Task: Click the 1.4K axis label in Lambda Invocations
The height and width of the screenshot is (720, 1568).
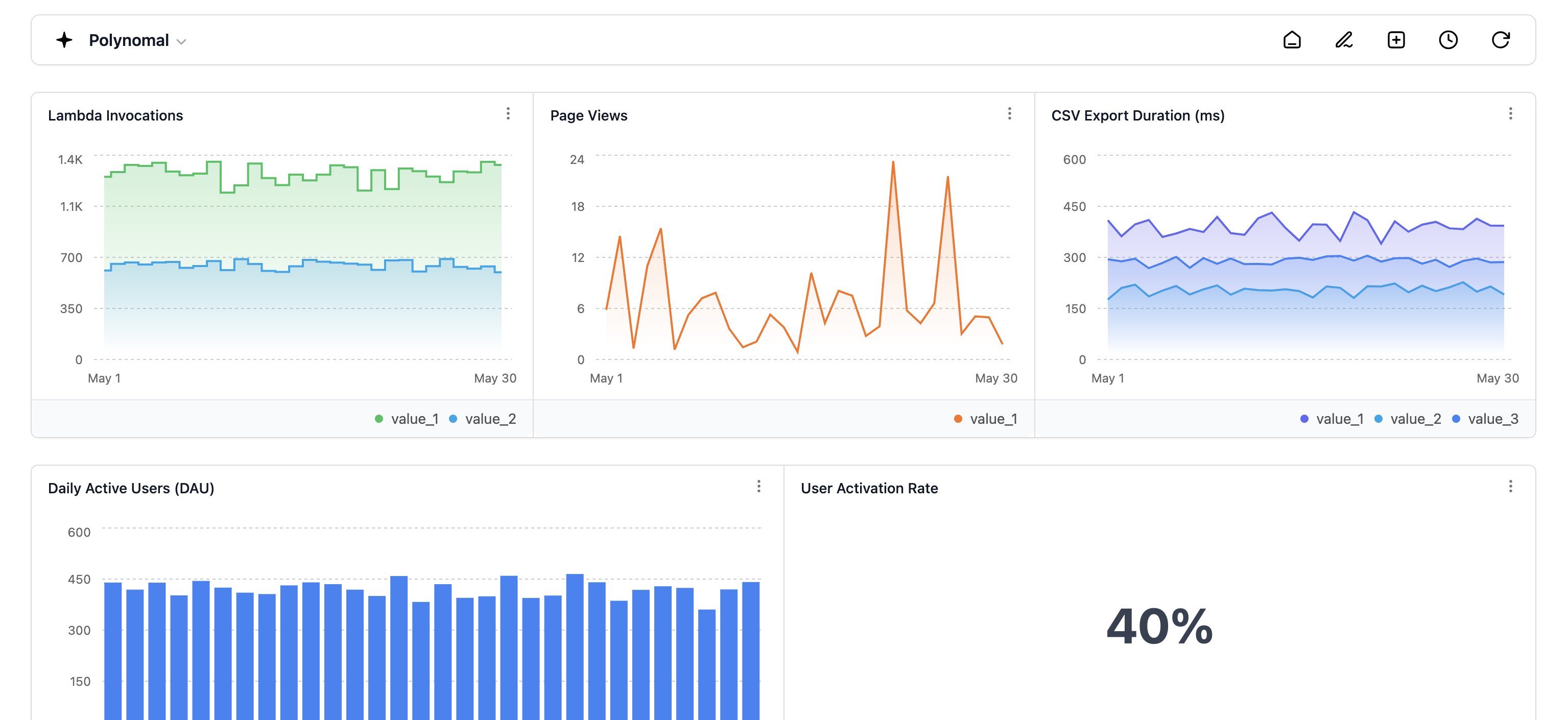Action: click(70, 159)
